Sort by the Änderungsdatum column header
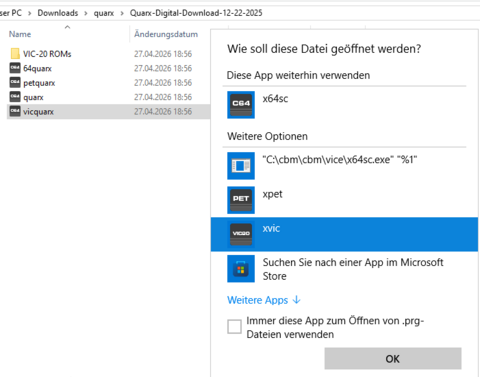Viewport: 480px width, 377px height. click(x=166, y=34)
